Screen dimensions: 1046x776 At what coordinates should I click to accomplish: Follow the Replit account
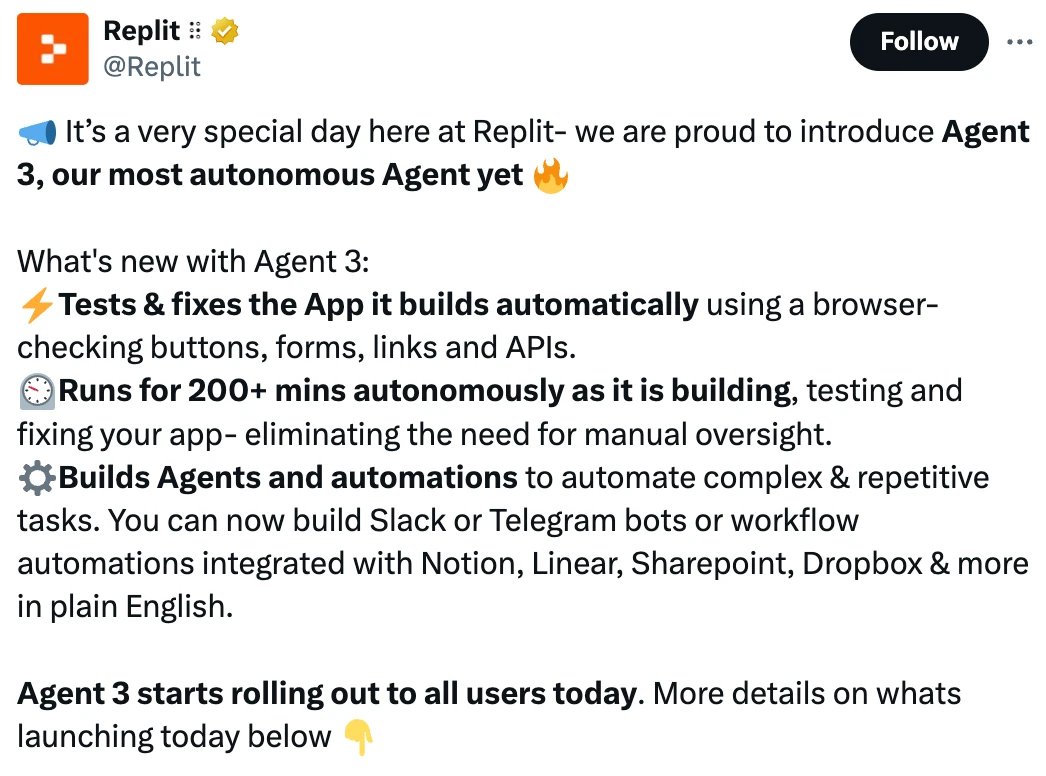[x=918, y=42]
